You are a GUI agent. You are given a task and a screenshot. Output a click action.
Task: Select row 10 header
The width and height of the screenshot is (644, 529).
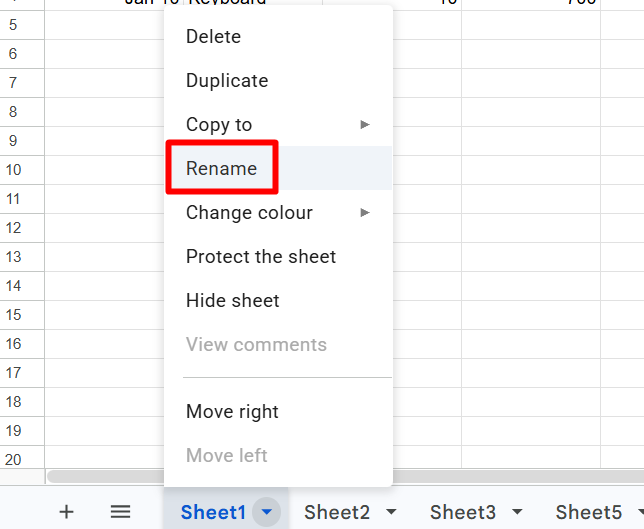tap(22, 170)
